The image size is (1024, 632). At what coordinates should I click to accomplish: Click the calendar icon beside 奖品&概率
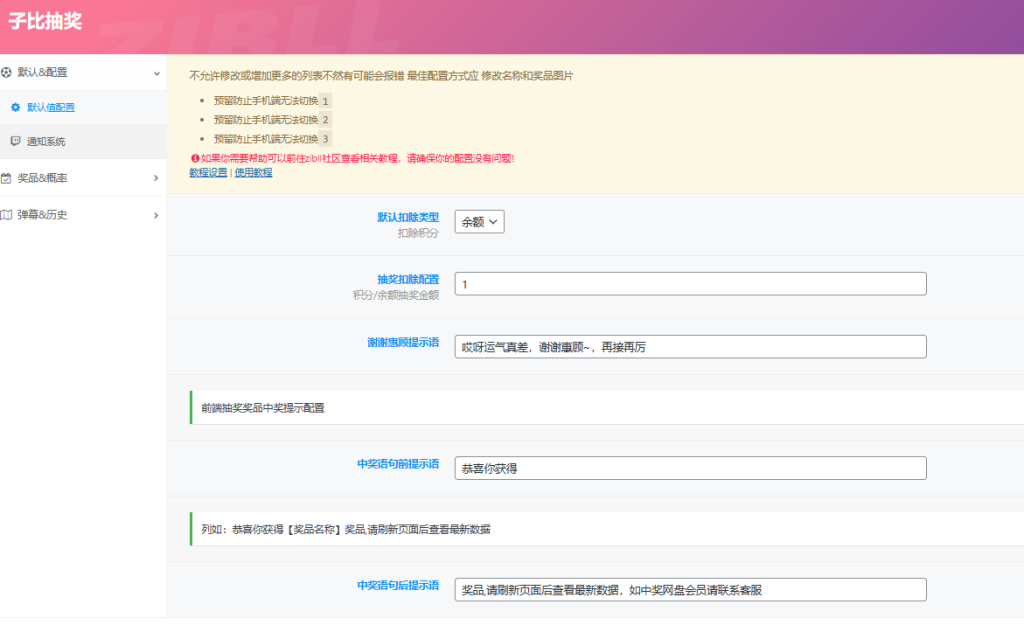tap(8, 178)
